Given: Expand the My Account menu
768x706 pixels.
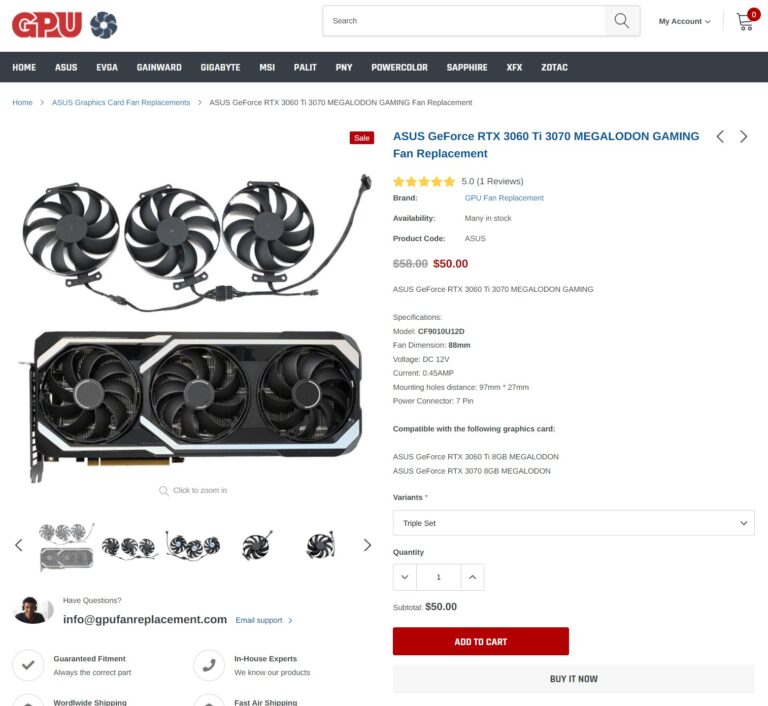Looking at the screenshot, I should click(x=684, y=22).
